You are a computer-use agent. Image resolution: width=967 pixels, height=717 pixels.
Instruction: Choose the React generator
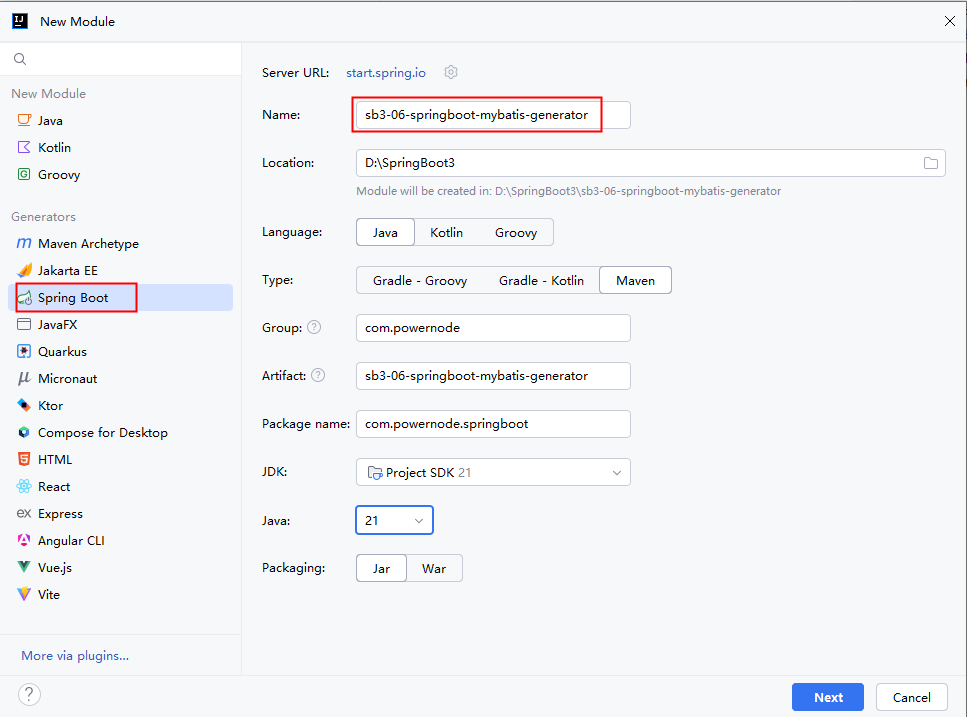[x=54, y=487]
